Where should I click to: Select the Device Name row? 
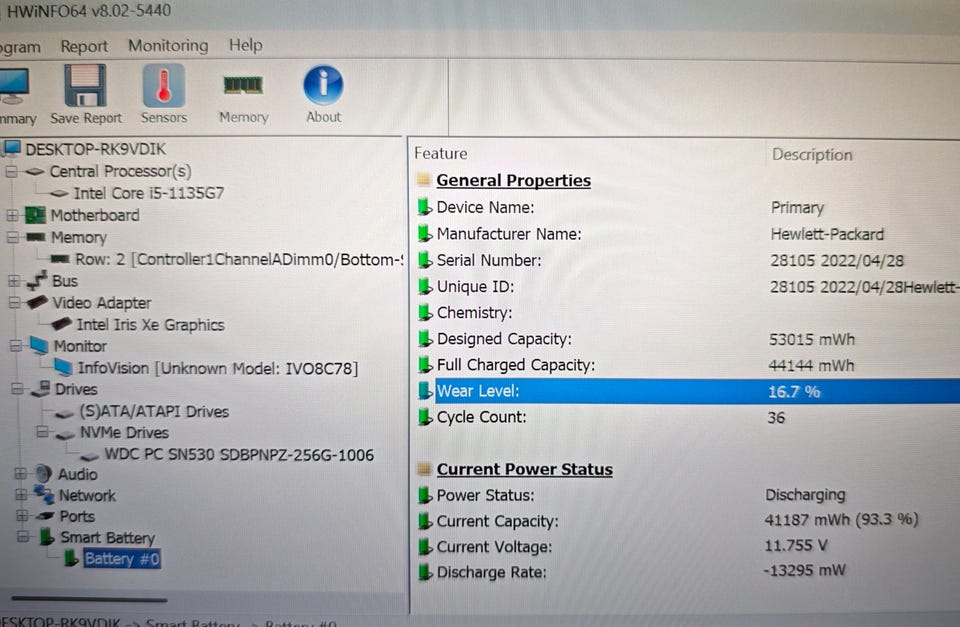[687, 208]
